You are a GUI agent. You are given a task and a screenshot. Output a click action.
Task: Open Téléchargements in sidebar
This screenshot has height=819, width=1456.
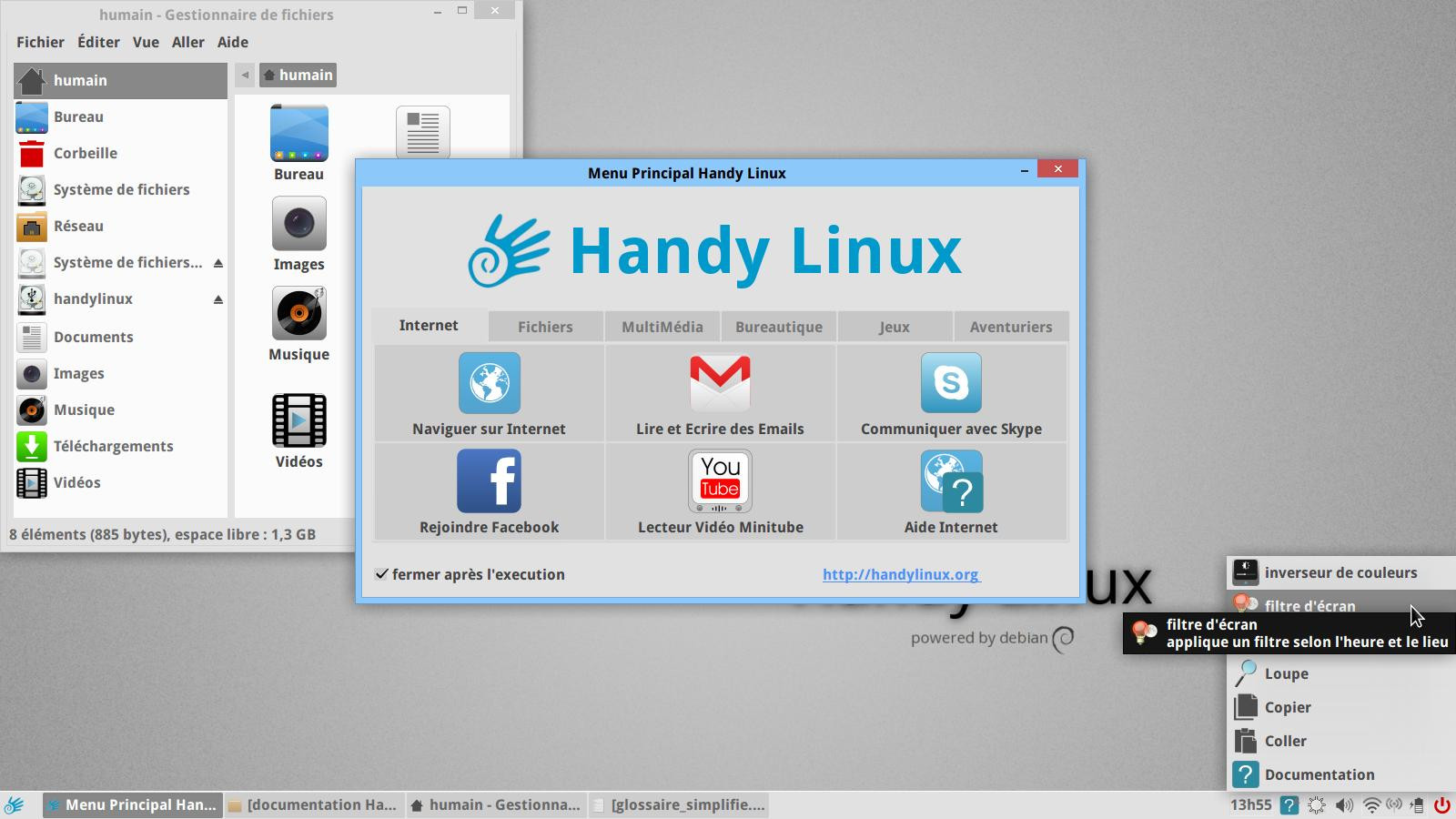120,446
